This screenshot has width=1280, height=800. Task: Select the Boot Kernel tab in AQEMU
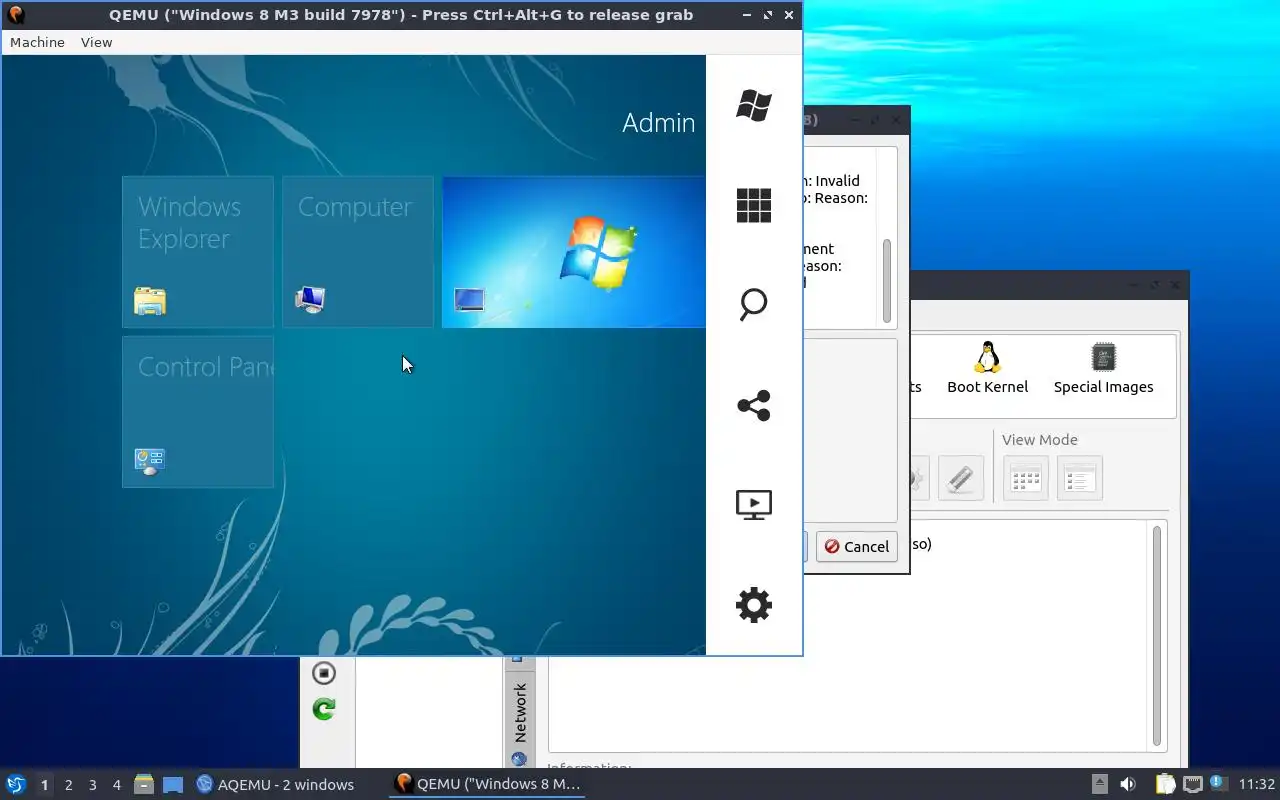tap(987, 368)
